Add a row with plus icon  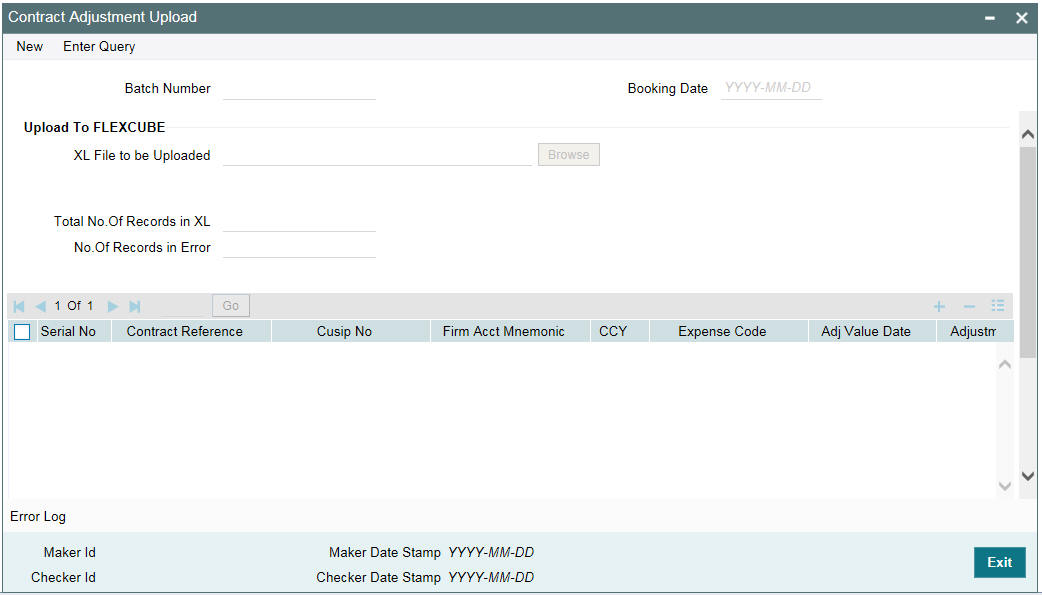tap(939, 306)
